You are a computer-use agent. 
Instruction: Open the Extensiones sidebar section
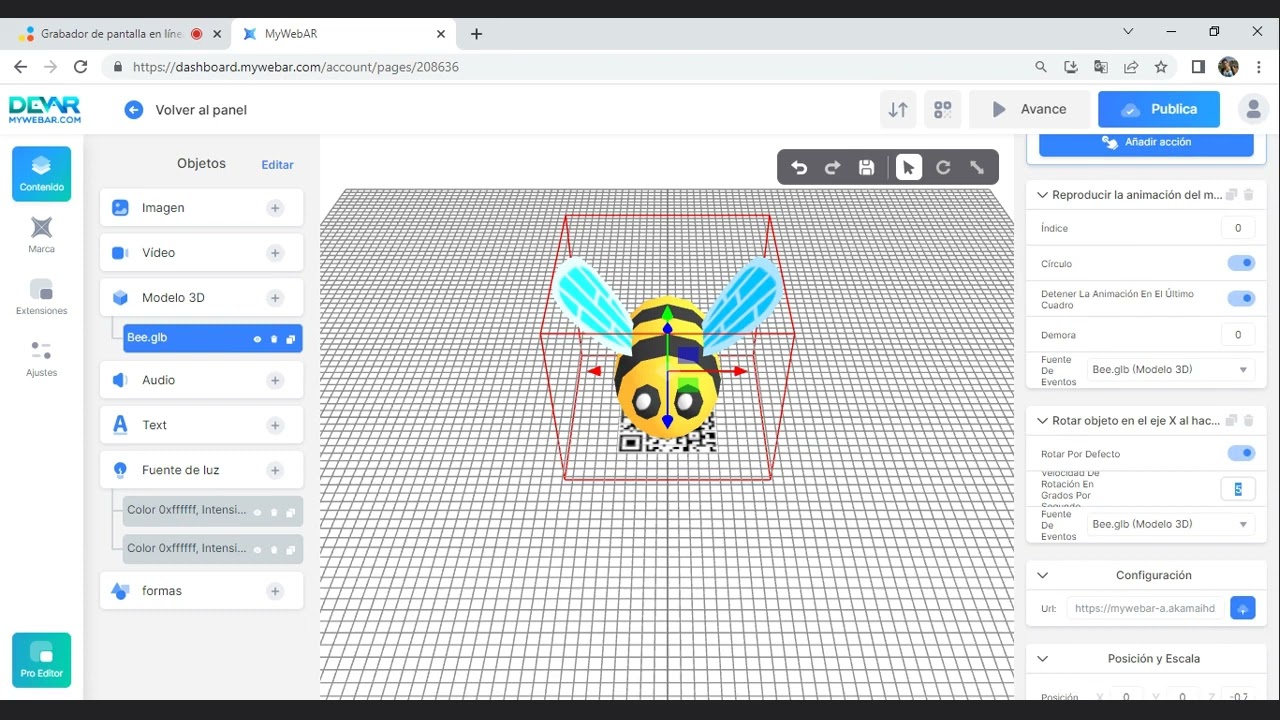[41, 297]
